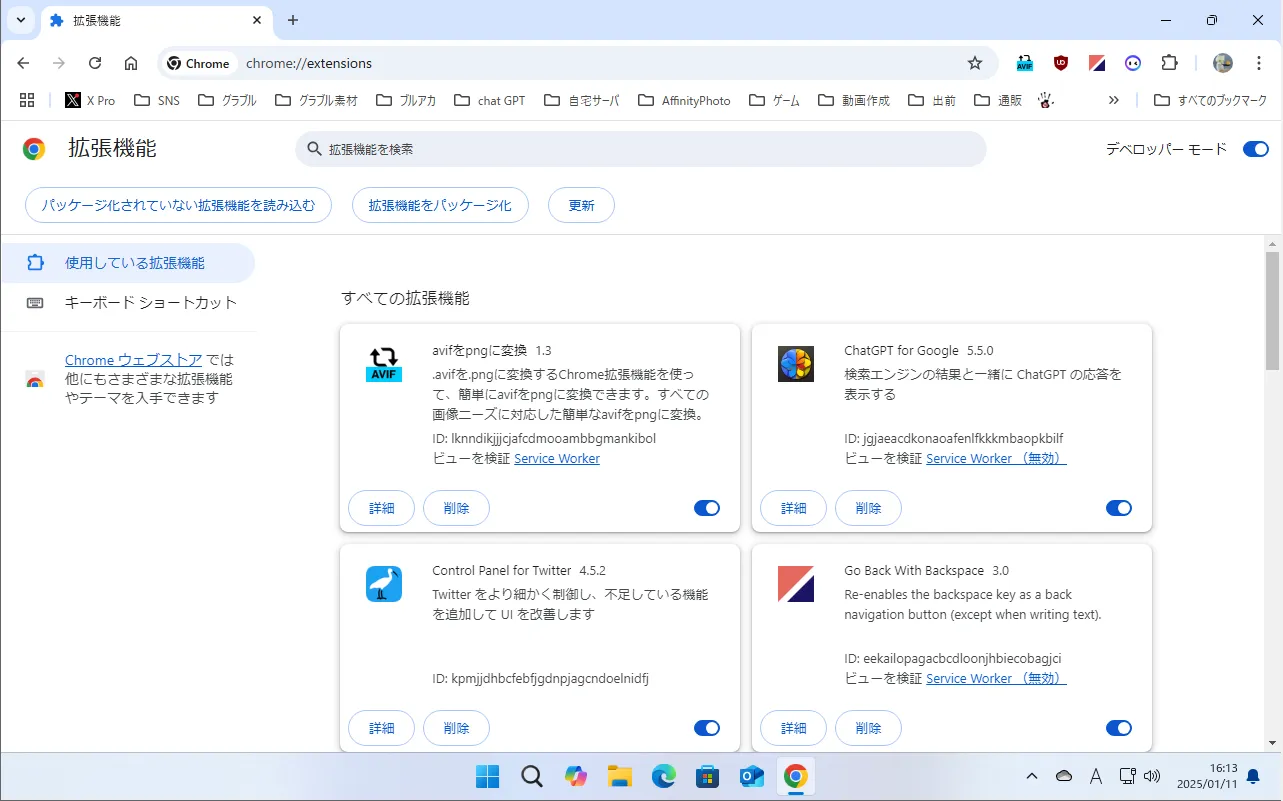The image size is (1283, 801).
Task: Open the AVIF converter toolbar extension
Action: click(x=1025, y=63)
